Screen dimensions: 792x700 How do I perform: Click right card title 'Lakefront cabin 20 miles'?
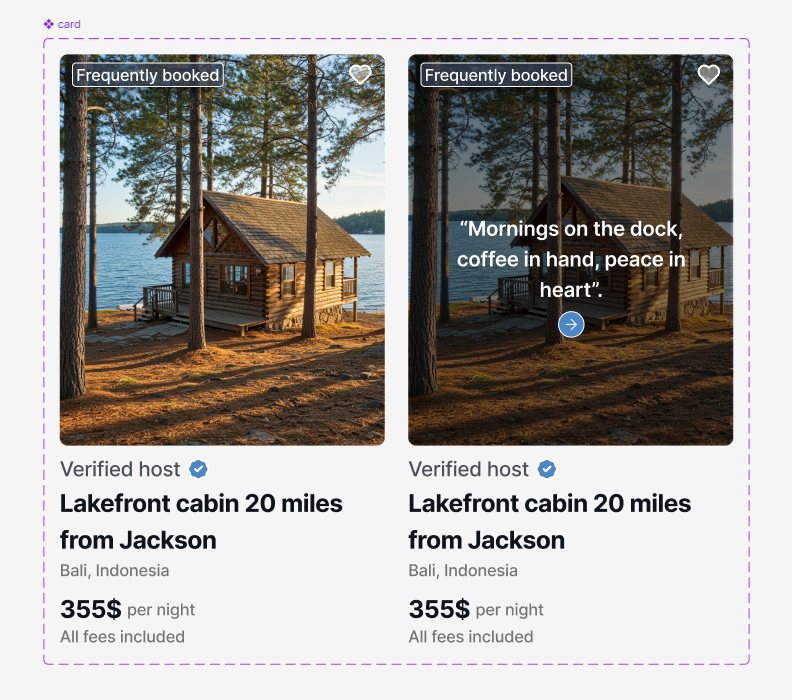549,504
